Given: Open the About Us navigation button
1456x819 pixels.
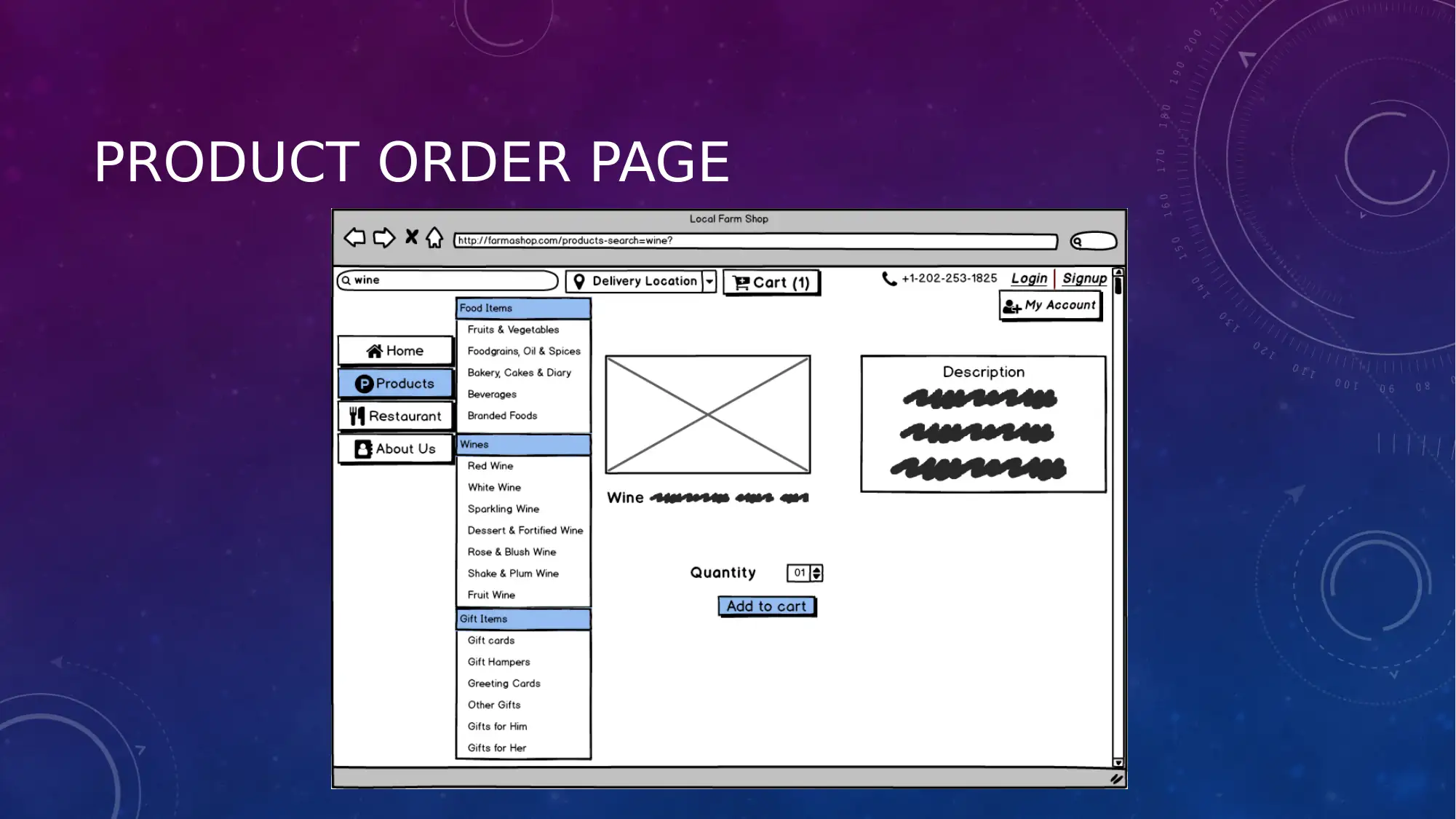Looking at the screenshot, I should (x=395, y=449).
